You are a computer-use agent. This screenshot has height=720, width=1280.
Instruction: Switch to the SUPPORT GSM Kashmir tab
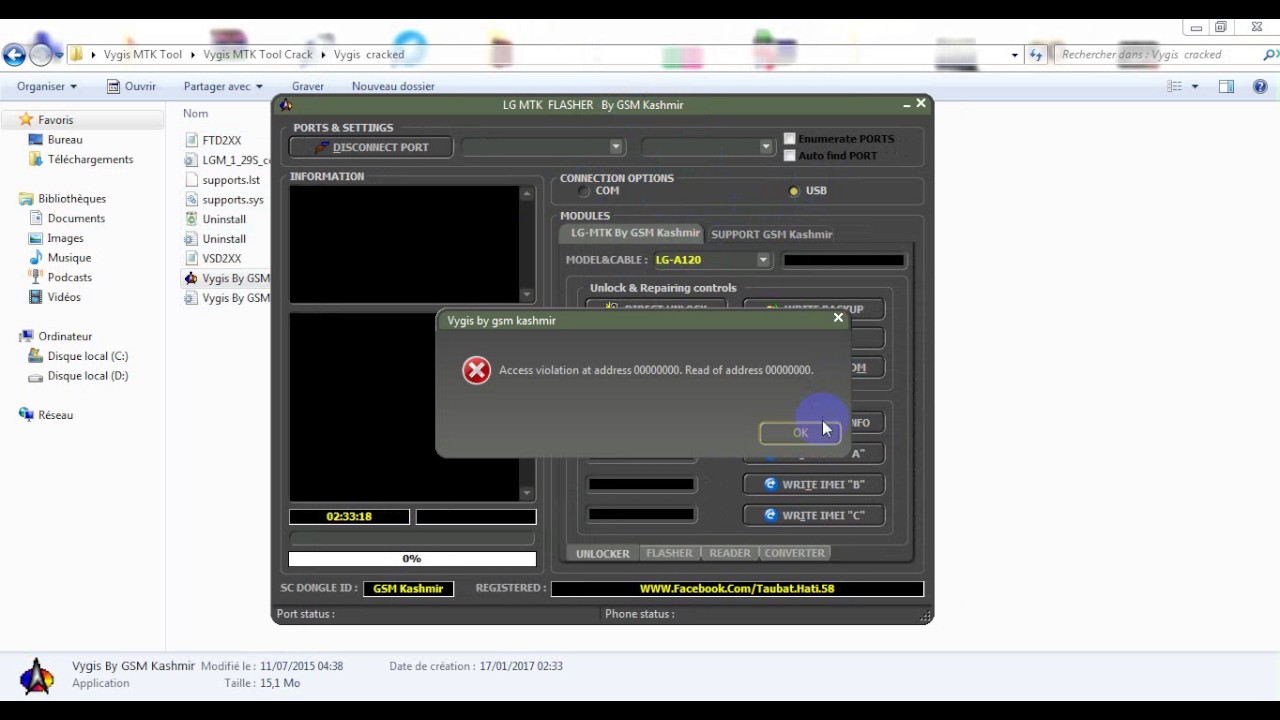point(771,234)
